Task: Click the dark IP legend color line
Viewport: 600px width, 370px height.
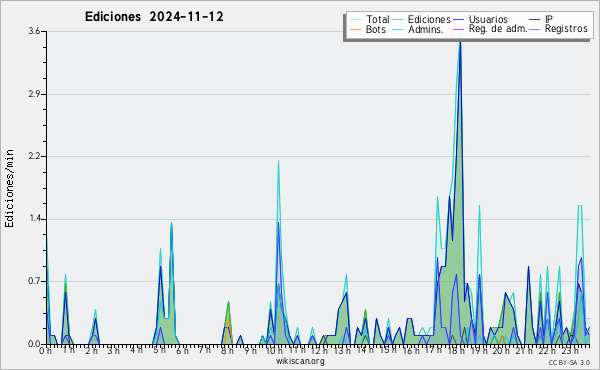Action: point(535,20)
